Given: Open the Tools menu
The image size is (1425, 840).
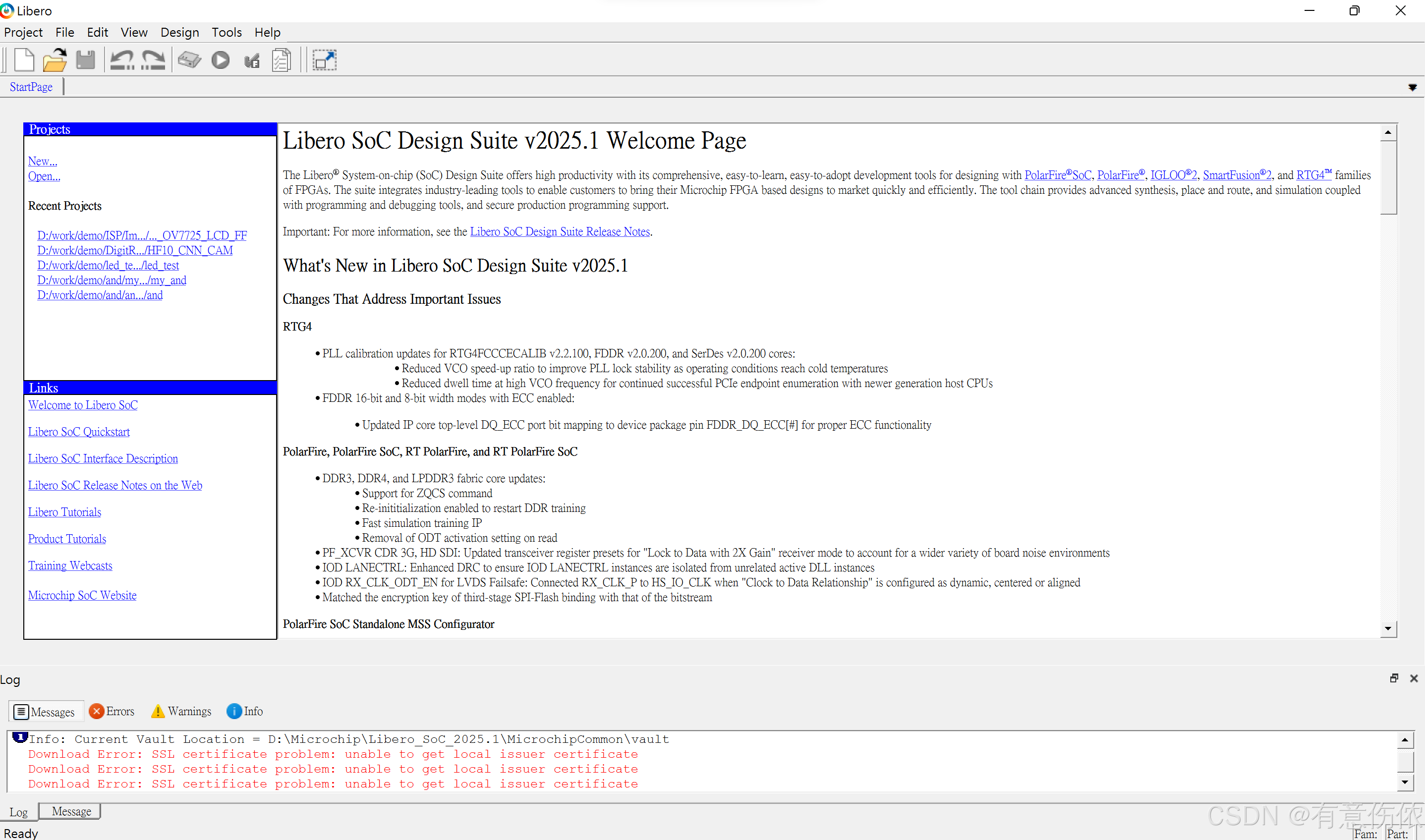Looking at the screenshot, I should click(x=227, y=32).
